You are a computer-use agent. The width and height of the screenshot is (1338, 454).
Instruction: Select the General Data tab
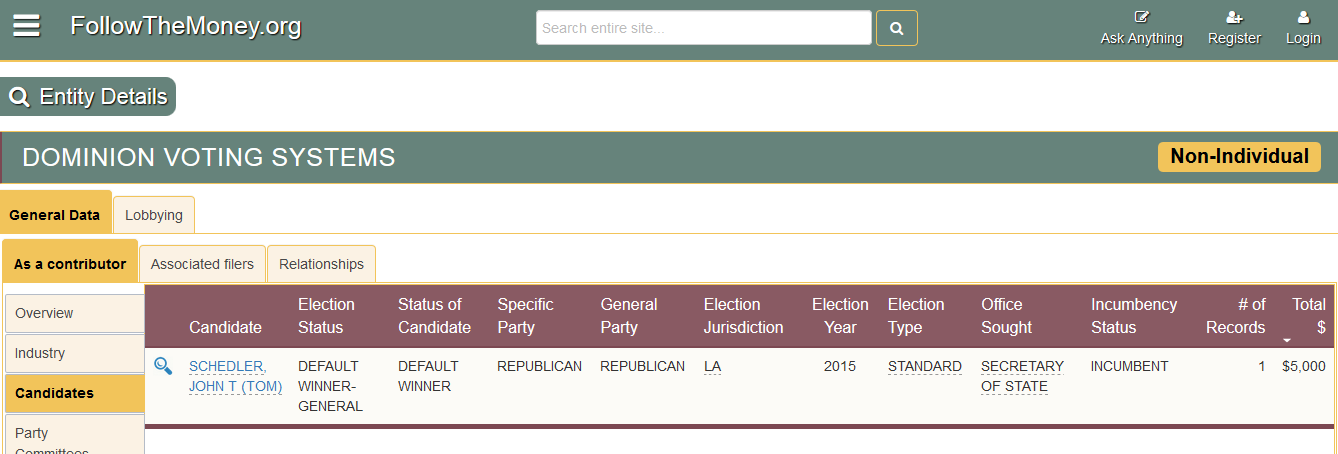55,212
